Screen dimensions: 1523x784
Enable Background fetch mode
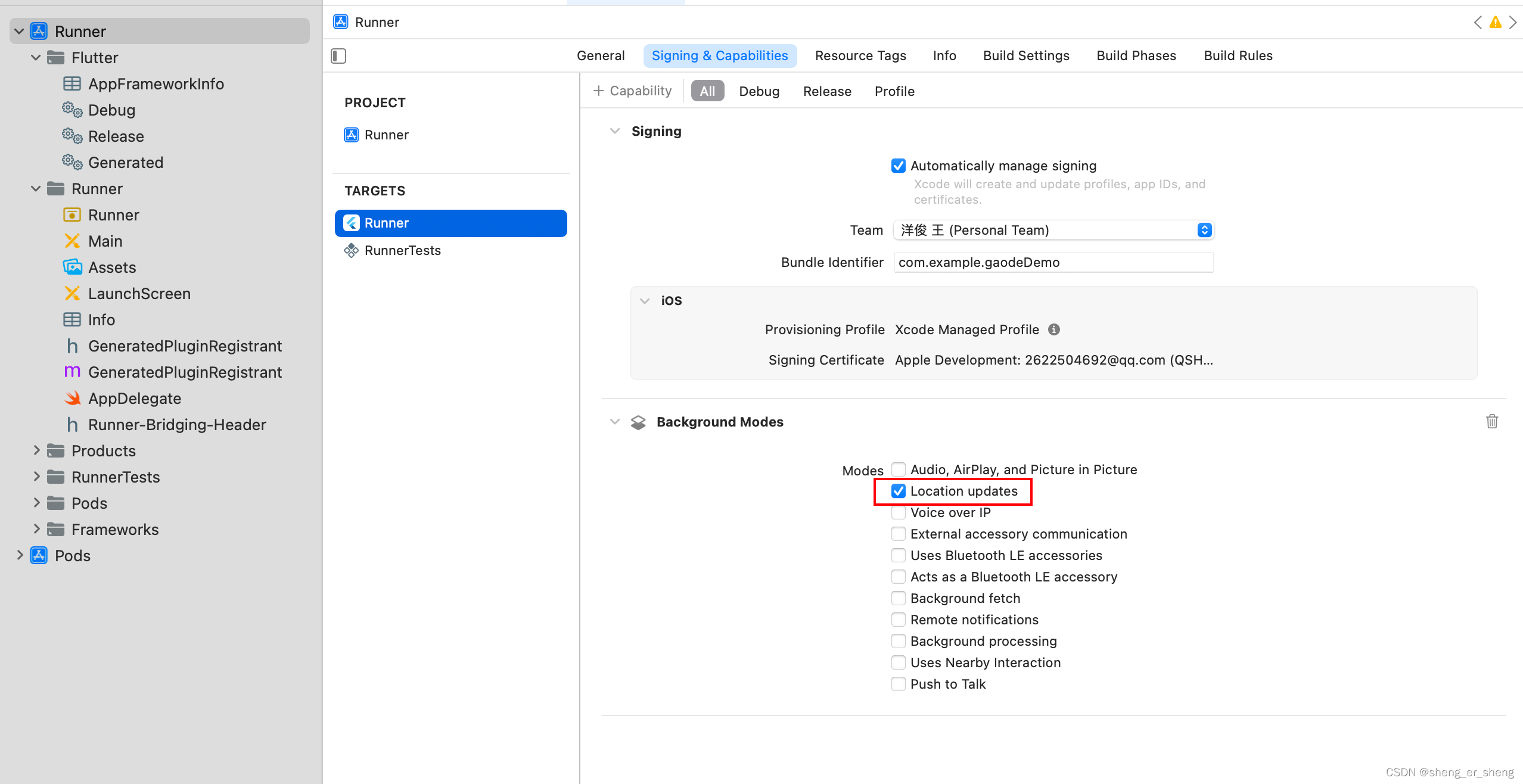point(899,598)
